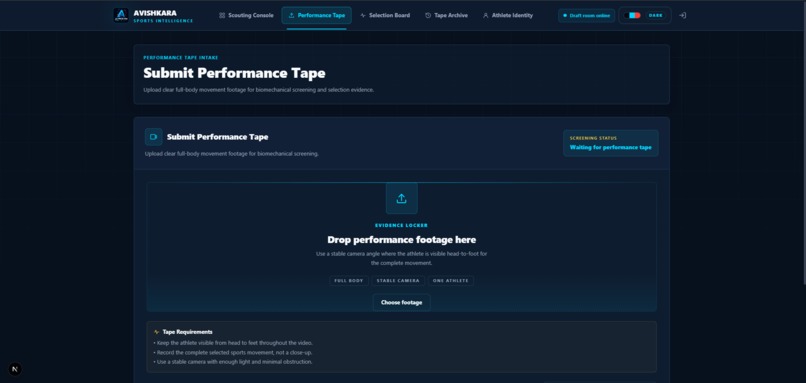Image resolution: width=806 pixels, height=383 pixels.
Task: Click the sign out icon
Action: click(683, 15)
